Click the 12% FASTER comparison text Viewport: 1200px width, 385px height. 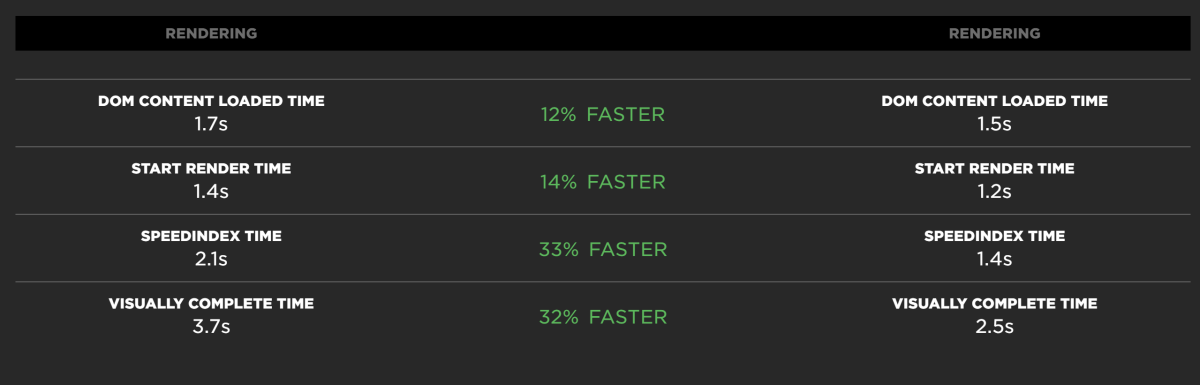603,115
